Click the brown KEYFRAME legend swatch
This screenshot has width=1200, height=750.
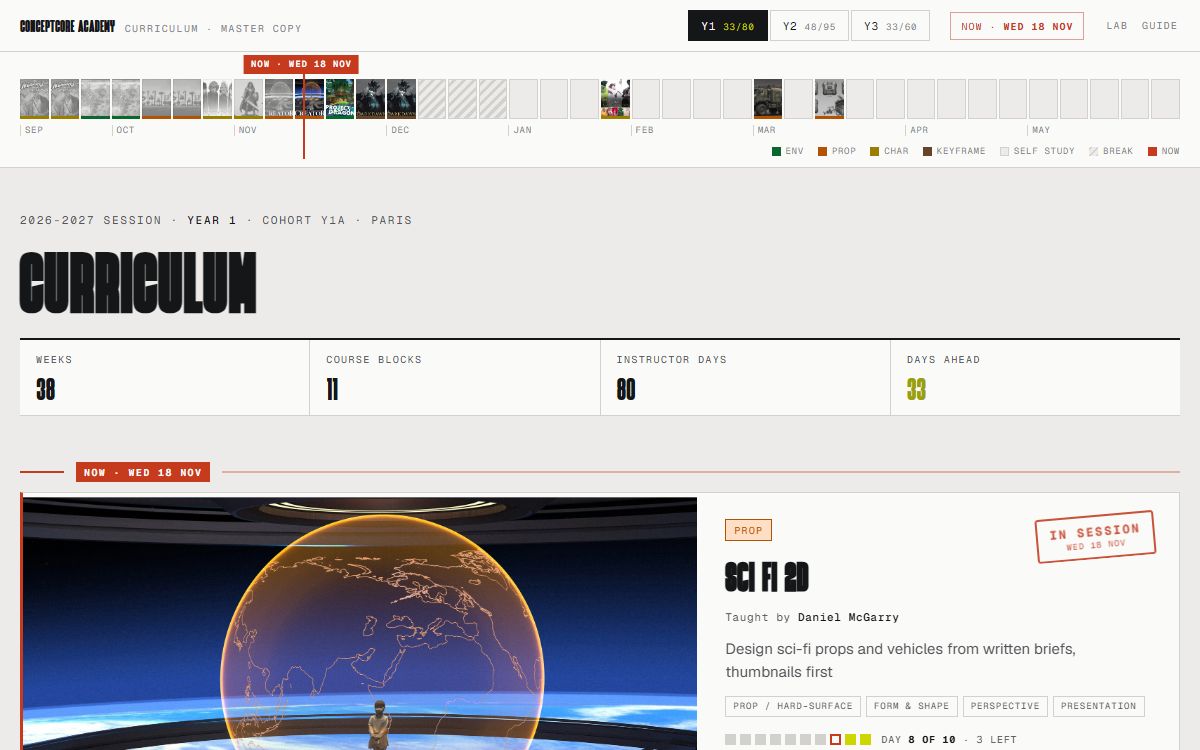point(927,151)
